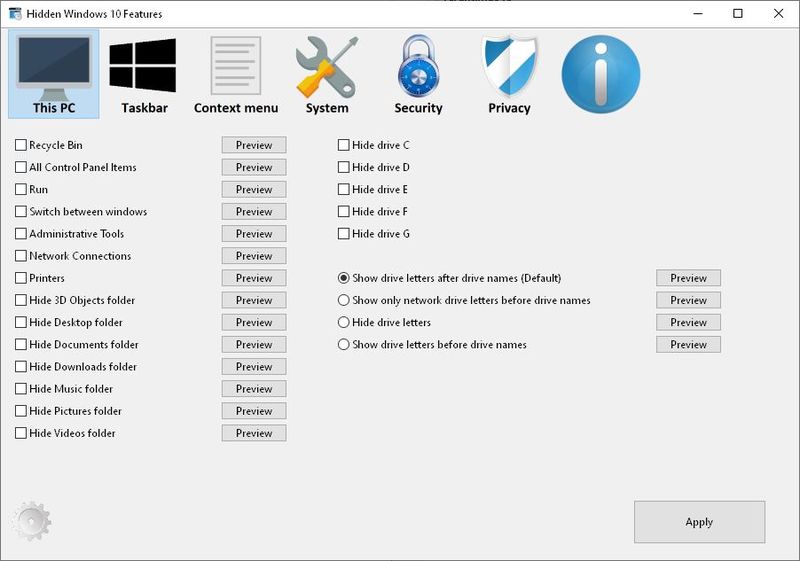Screen dimensions: 800x561
Task: Check Network Connections option
Action: pyautogui.click(x=21, y=256)
